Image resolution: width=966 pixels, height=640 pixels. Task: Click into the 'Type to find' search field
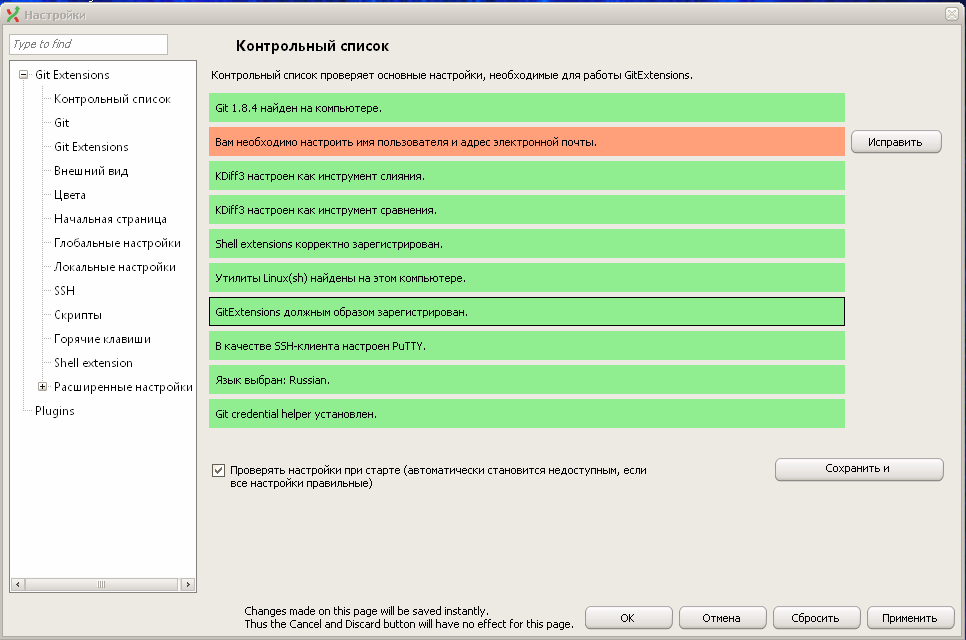coord(88,44)
